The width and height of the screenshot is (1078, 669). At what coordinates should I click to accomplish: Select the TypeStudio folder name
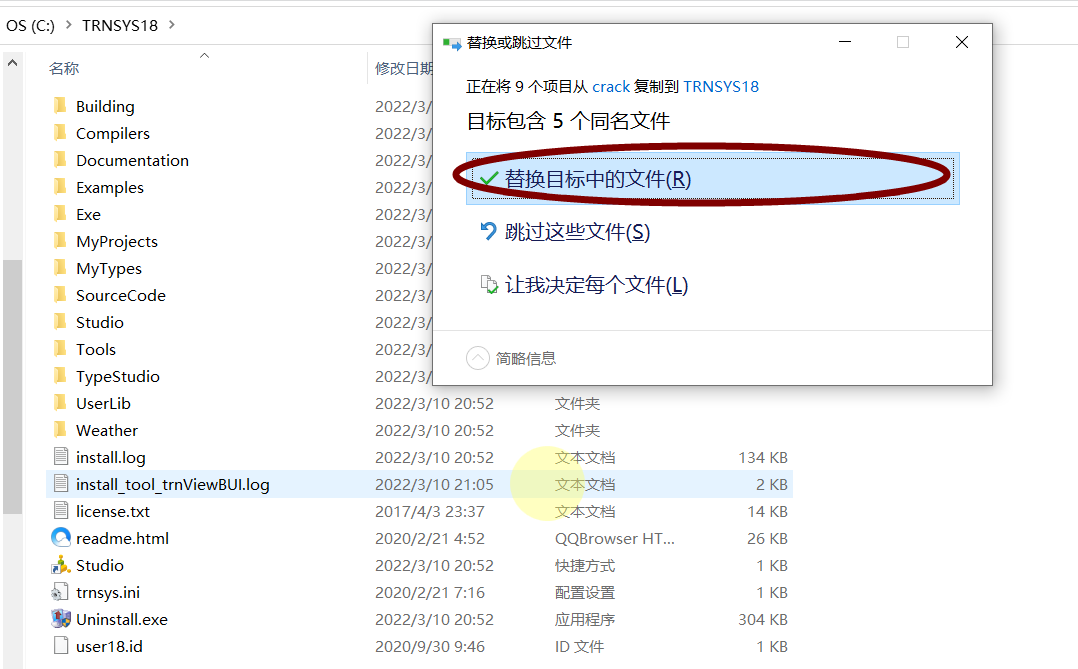click(118, 376)
